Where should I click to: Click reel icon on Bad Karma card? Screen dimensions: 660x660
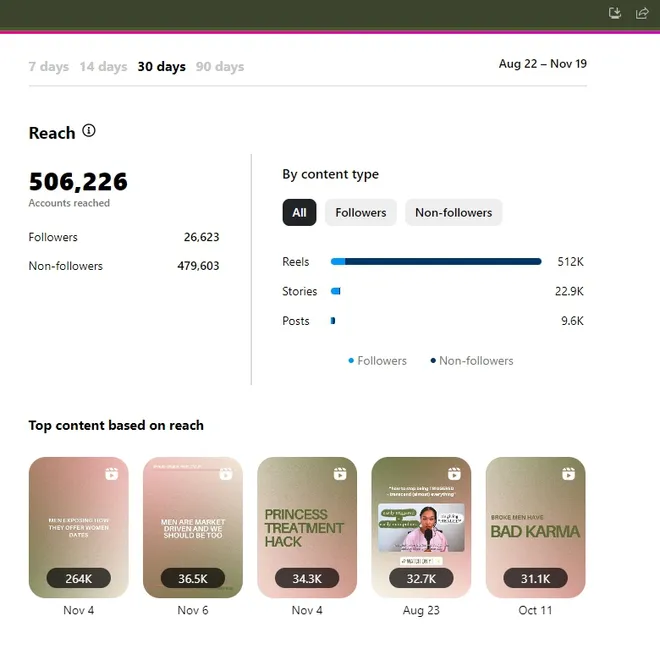coord(569,474)
